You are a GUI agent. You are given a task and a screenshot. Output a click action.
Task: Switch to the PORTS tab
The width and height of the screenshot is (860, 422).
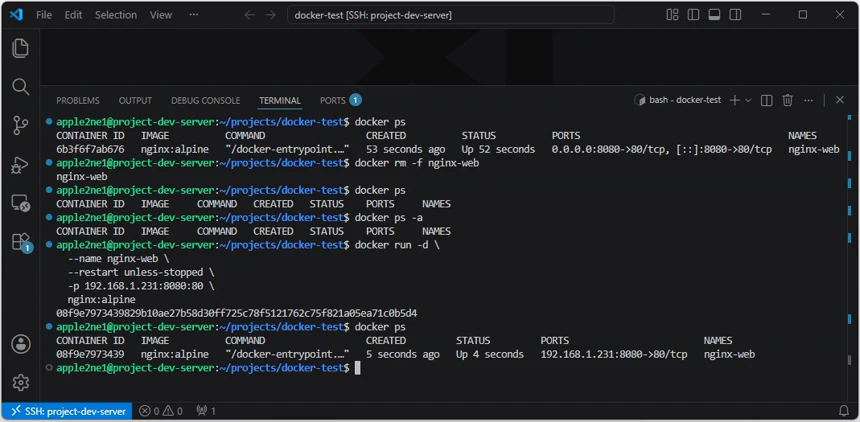[x=340, y=100]
